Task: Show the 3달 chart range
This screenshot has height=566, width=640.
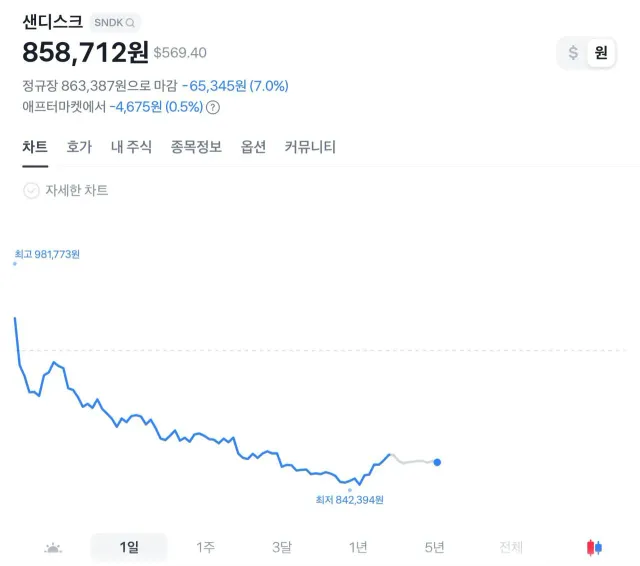Action: coord(282,547)
